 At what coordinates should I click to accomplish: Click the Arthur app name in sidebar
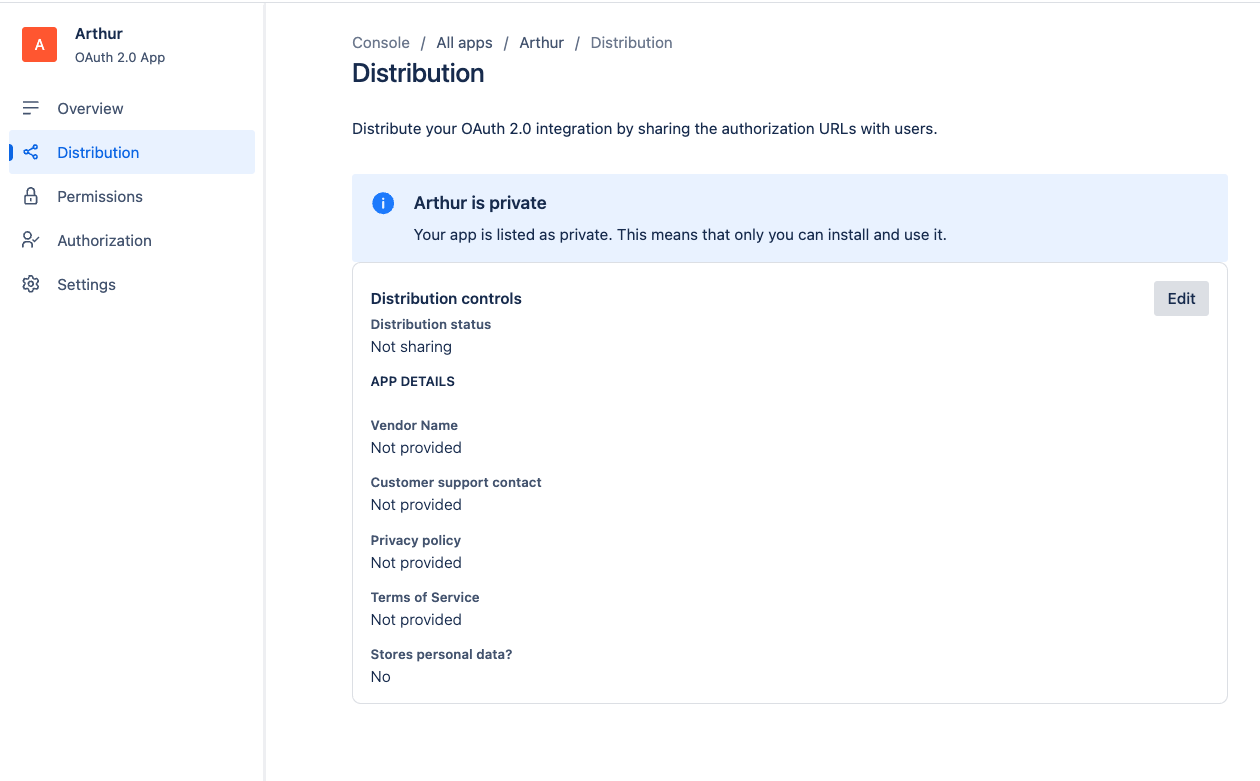pyautogui.click(x=99, y=34)
